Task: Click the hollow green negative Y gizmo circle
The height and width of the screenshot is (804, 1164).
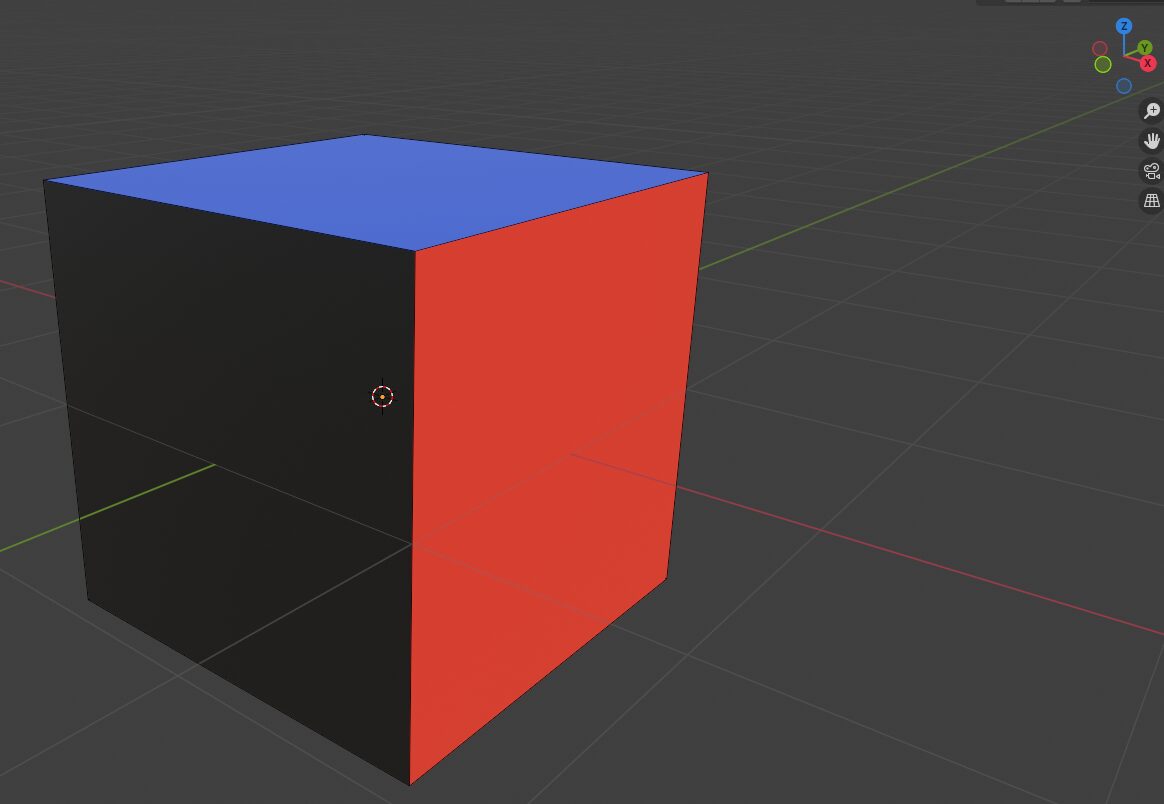Action: (x=1102, y=65)
